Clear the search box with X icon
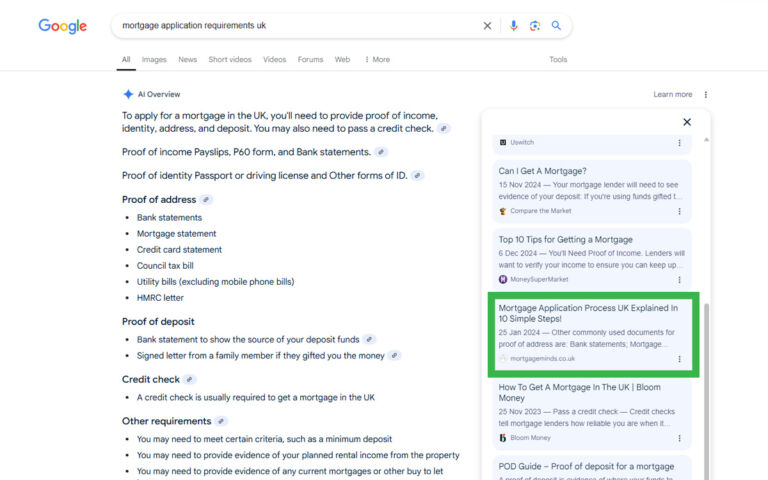Viewport: 768px width, 480px height. click(487, 25)
